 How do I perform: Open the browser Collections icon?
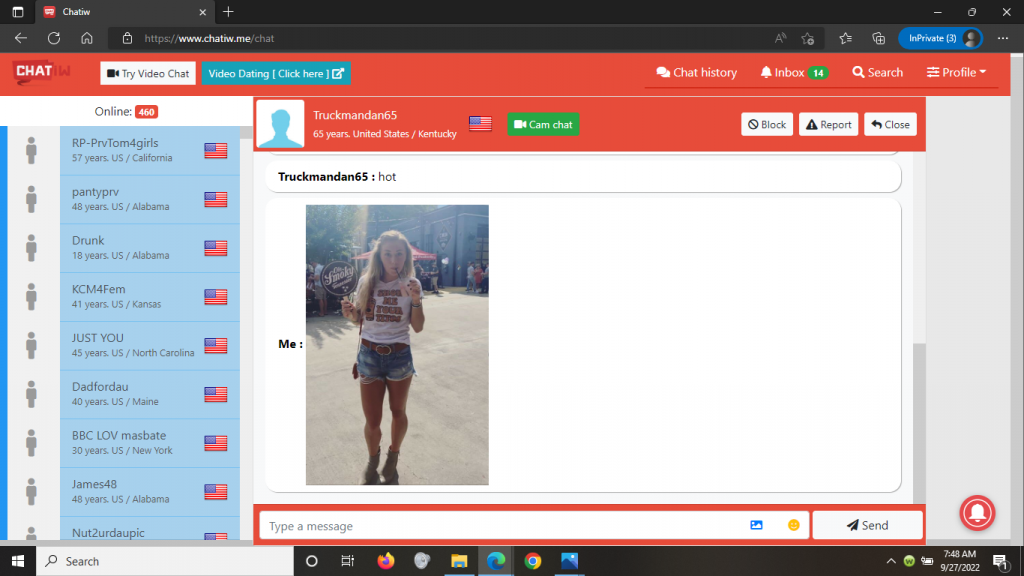[x=879, y=38]
